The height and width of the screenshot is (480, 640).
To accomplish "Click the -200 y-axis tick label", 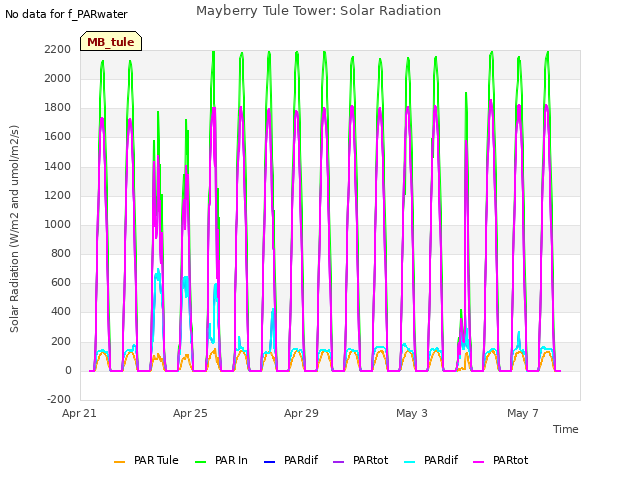I will [59, 399].
